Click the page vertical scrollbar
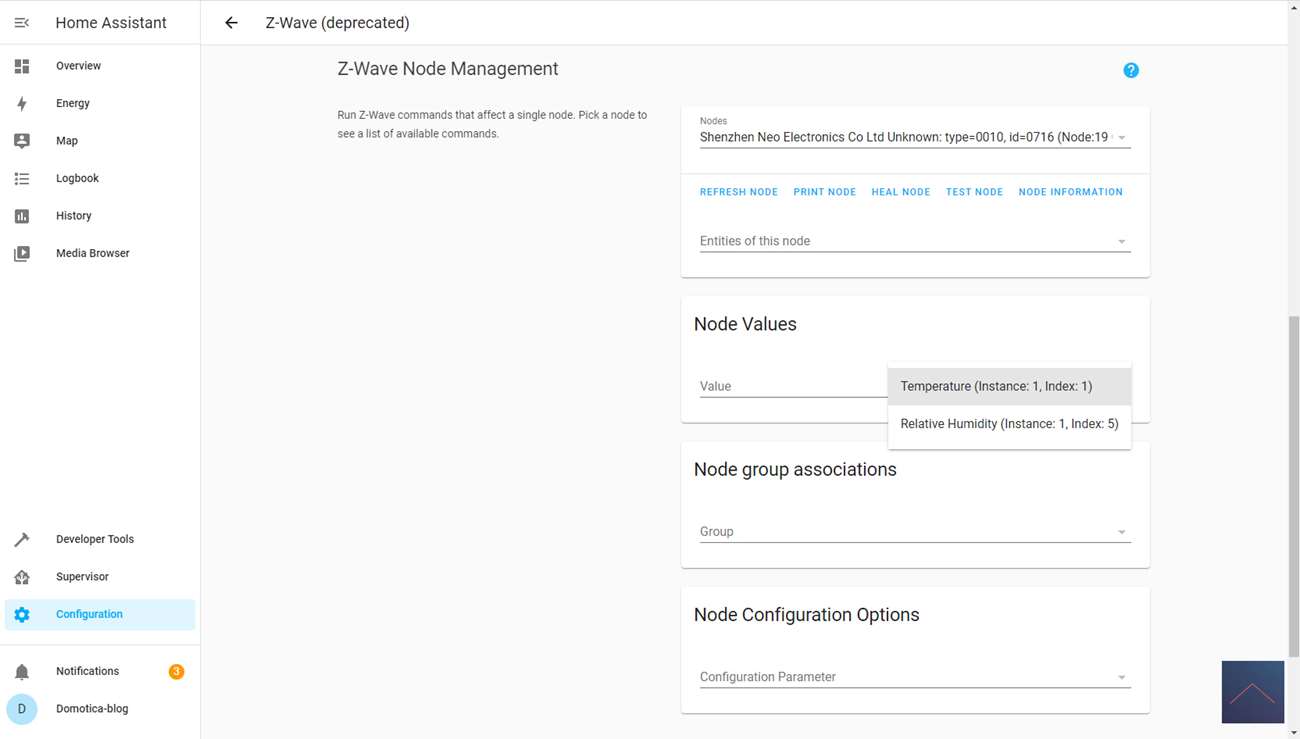 [1294, 480]
